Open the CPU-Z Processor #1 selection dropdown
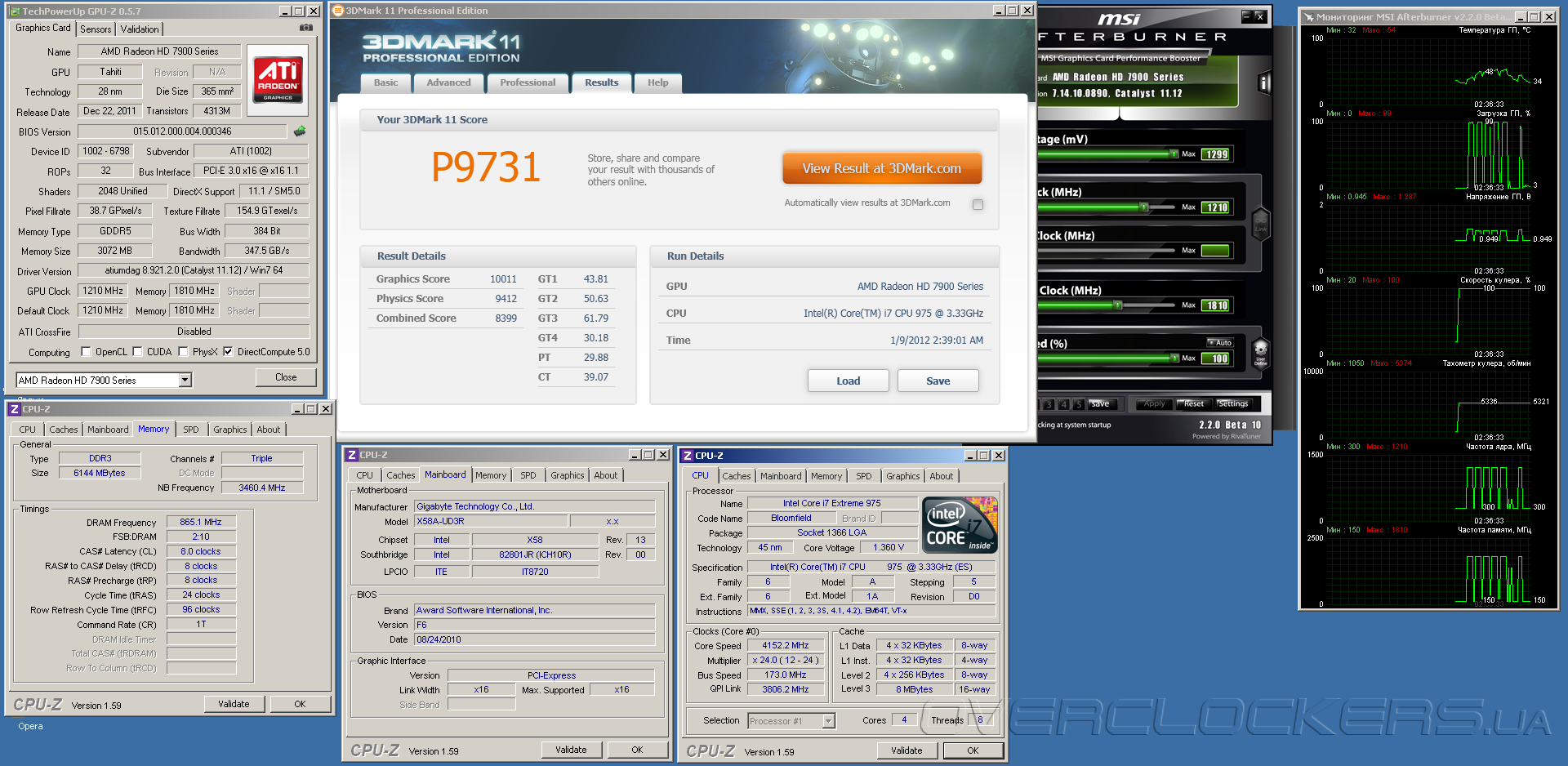The image size is (1568, 766). [828, 721]
